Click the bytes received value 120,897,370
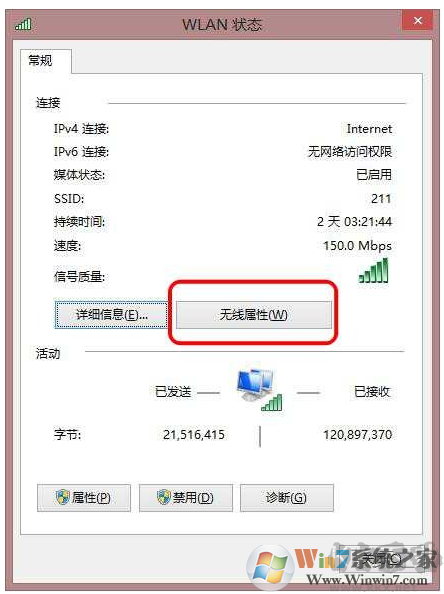 [x=357, y=434]
